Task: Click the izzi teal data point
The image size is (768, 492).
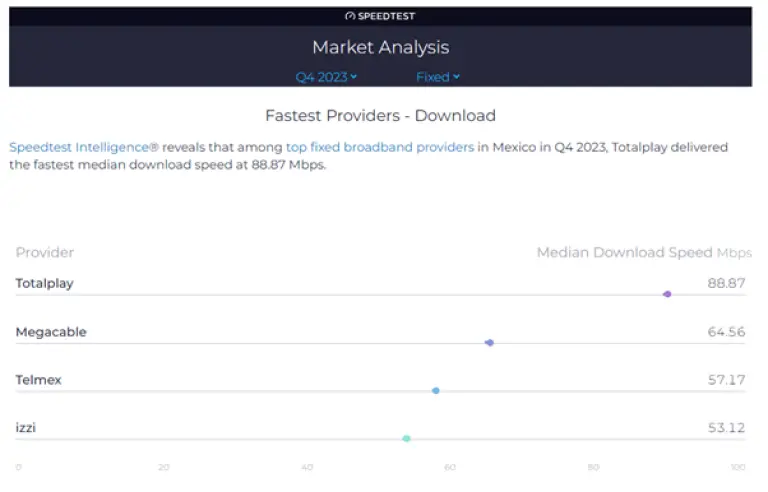Action: [x=406, y=438]
